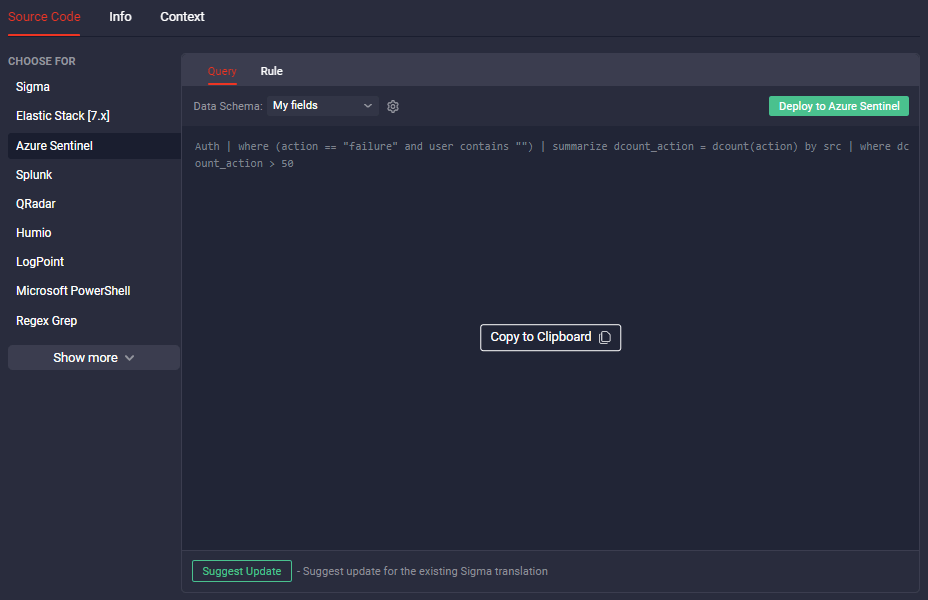Select the Source Code tab
The image size is (928, 600).
pos(44,17)
